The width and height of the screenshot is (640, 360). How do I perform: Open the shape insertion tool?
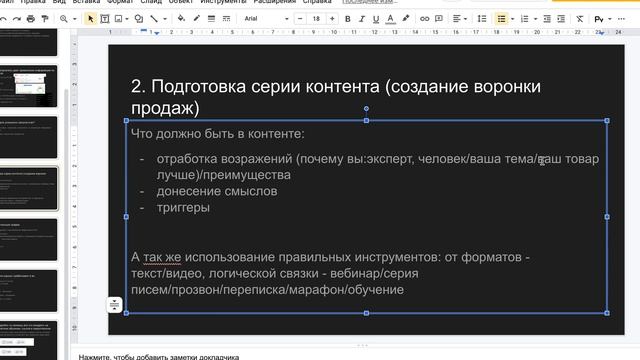(139, 19)
